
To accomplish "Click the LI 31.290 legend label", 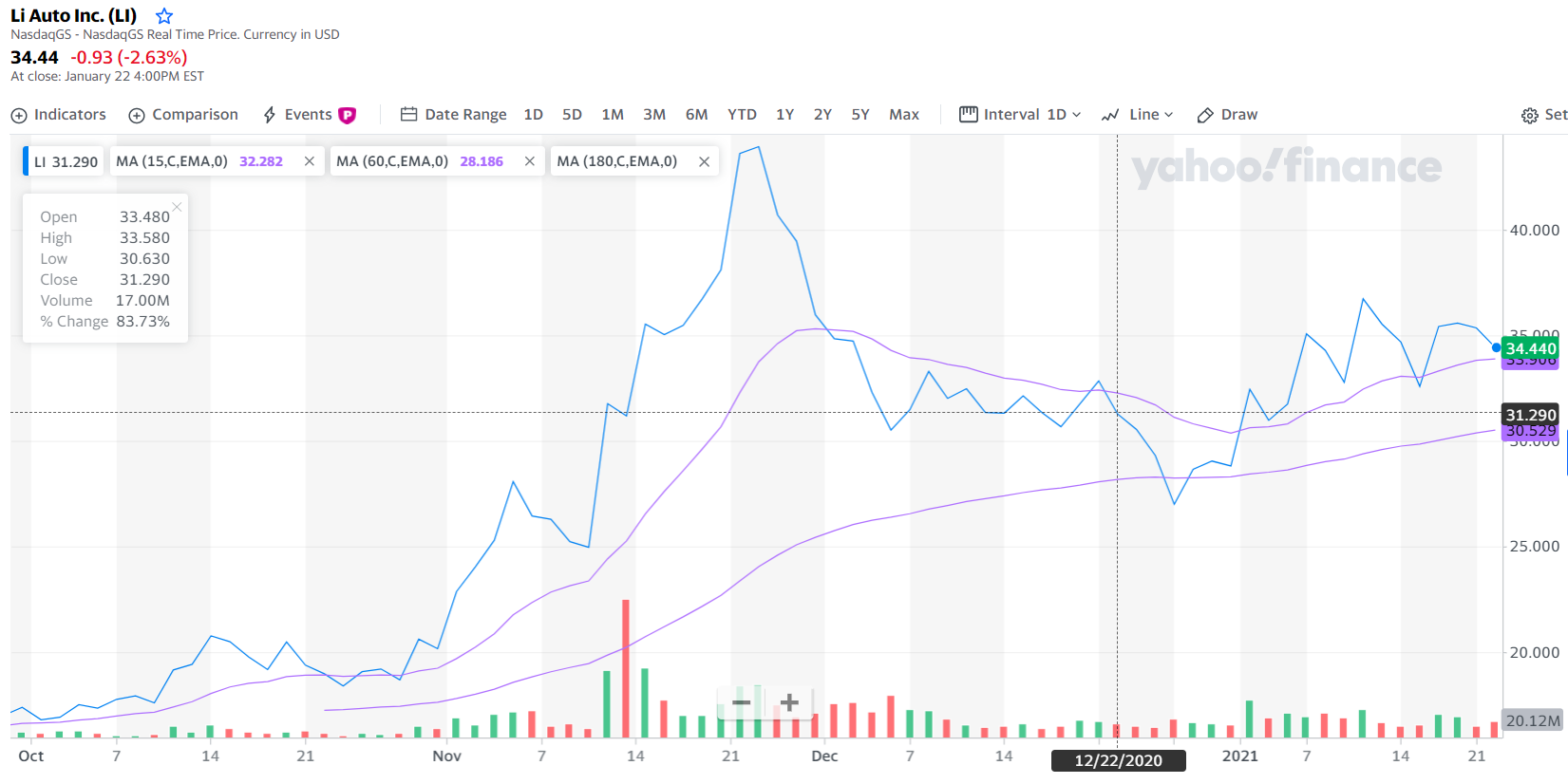I will click(66, 161).
